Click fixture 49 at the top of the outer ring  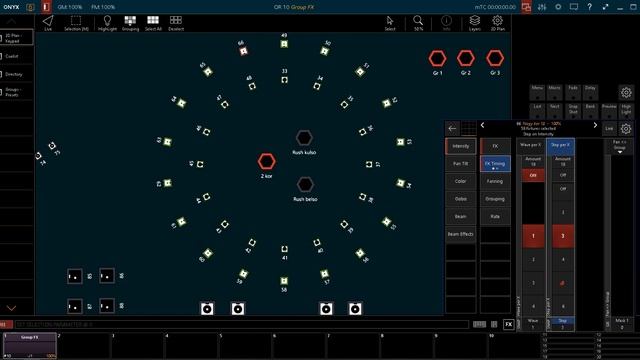[284, 44]
